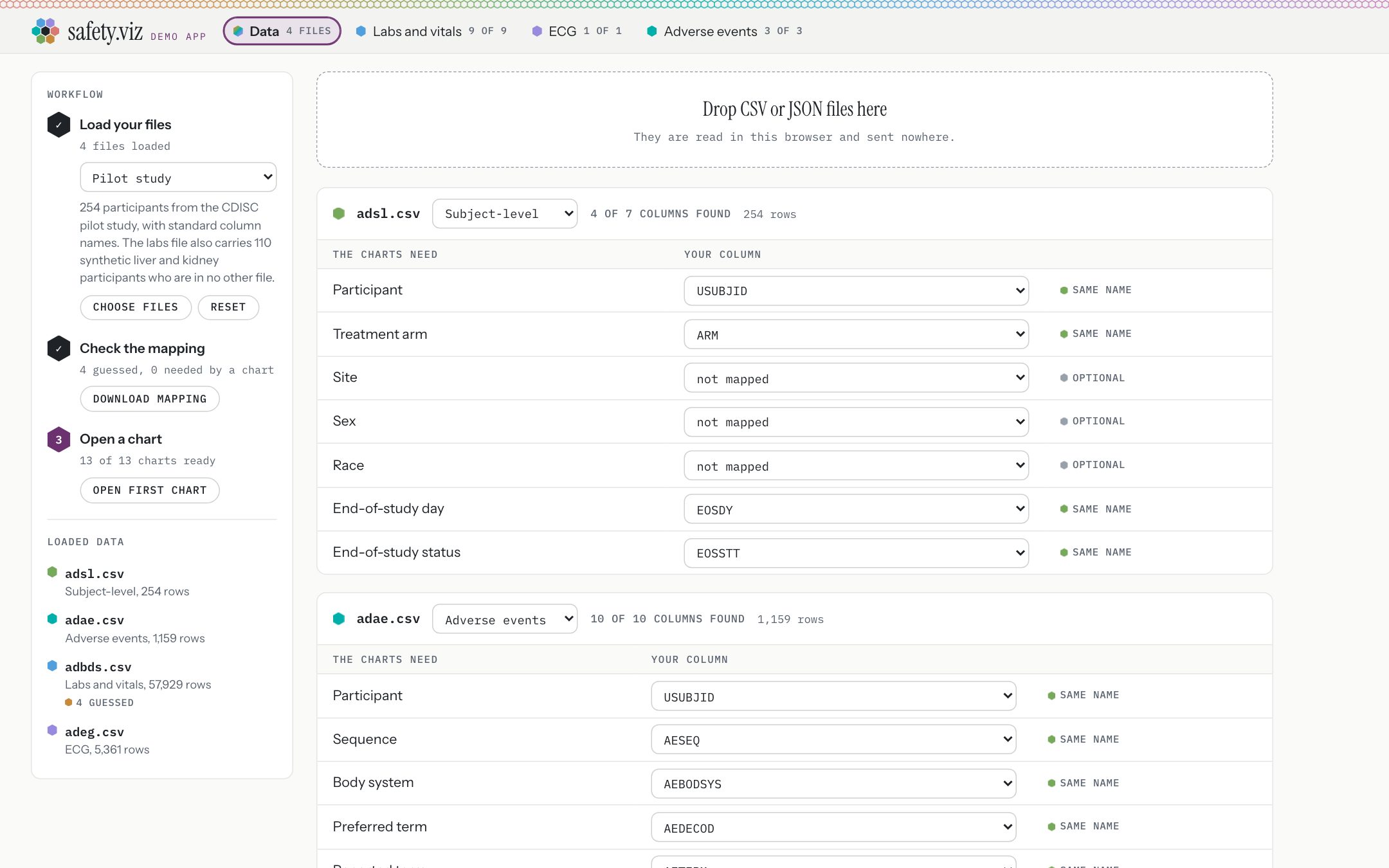This screenshot has height=868, width=1389.
Task: Click the adeg.csv entry in Loaded Data
Action: tap(161, 740)
